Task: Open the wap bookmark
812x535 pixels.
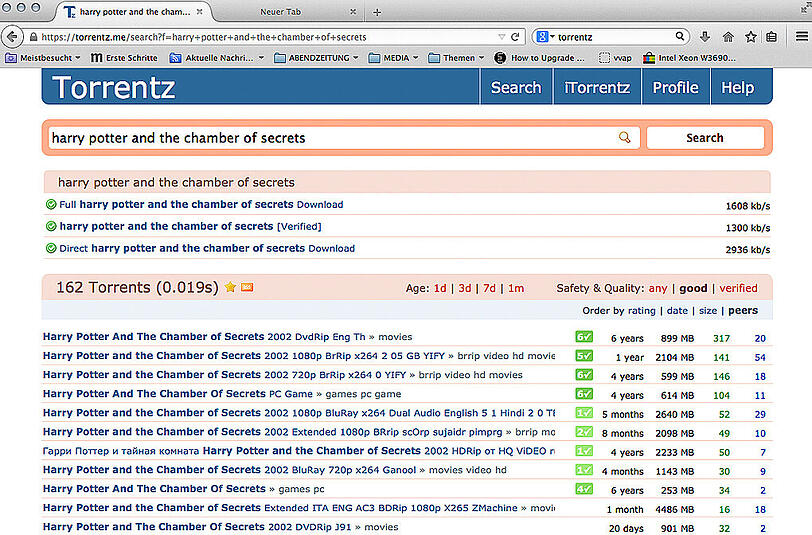Action: pos(615,58)
